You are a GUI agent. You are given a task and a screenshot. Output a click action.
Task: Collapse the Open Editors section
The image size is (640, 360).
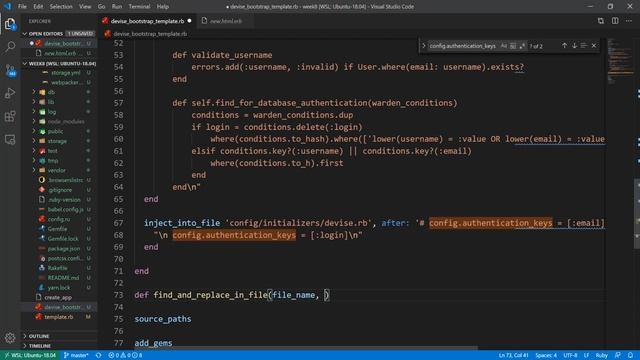59,33
